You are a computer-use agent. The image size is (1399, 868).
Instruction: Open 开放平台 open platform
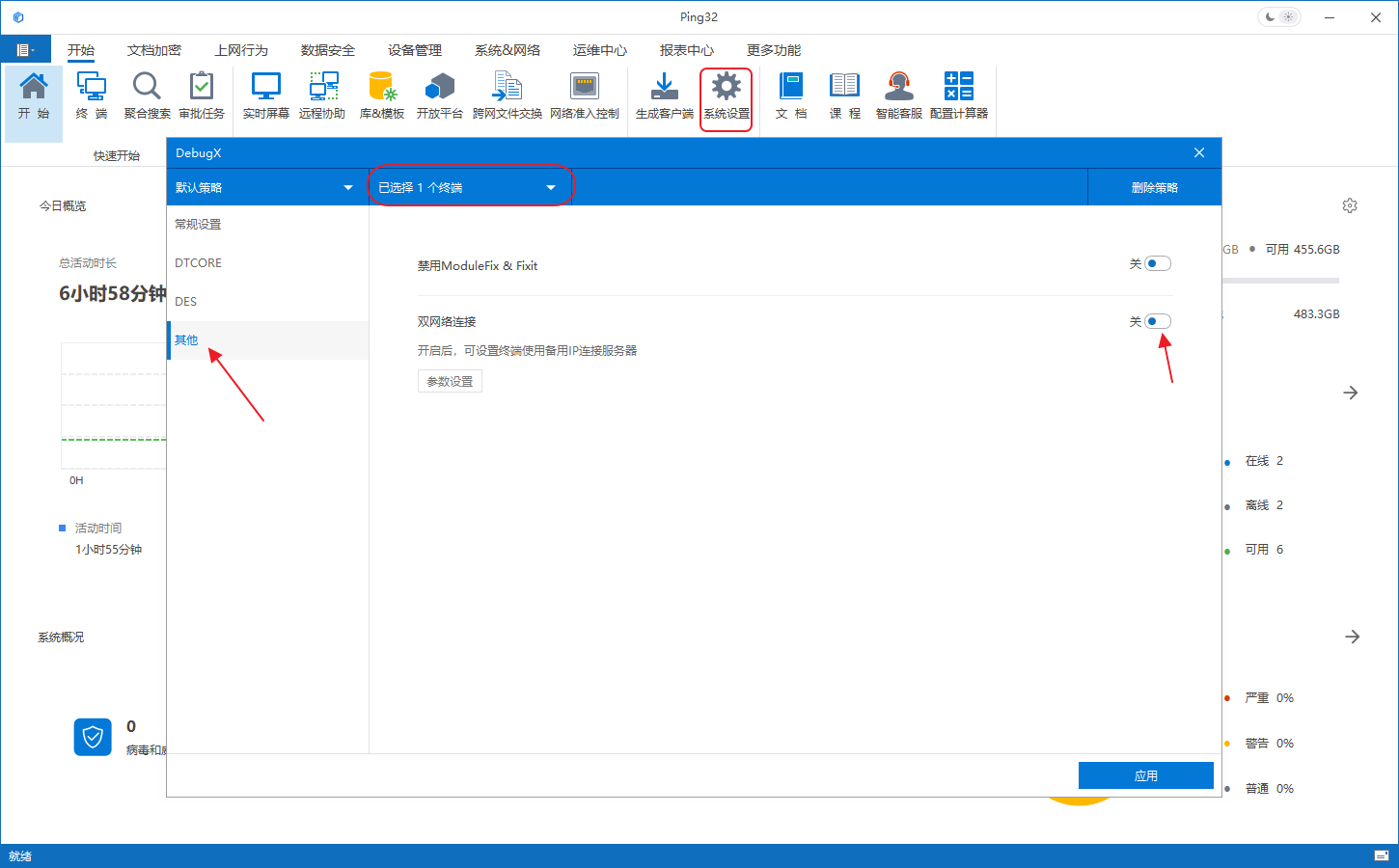tap(440, 95)
